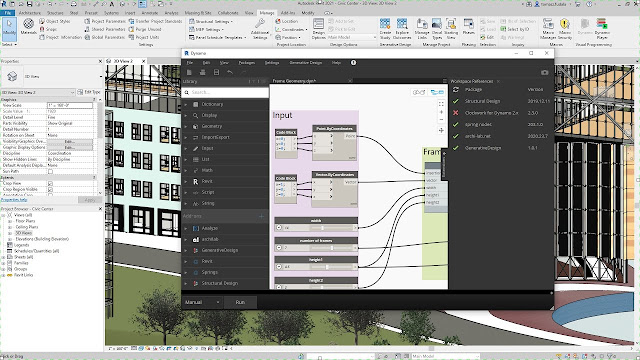640x360 pixels.
Task: Open the Manual run mode dropdown
Action: point(202,302)
